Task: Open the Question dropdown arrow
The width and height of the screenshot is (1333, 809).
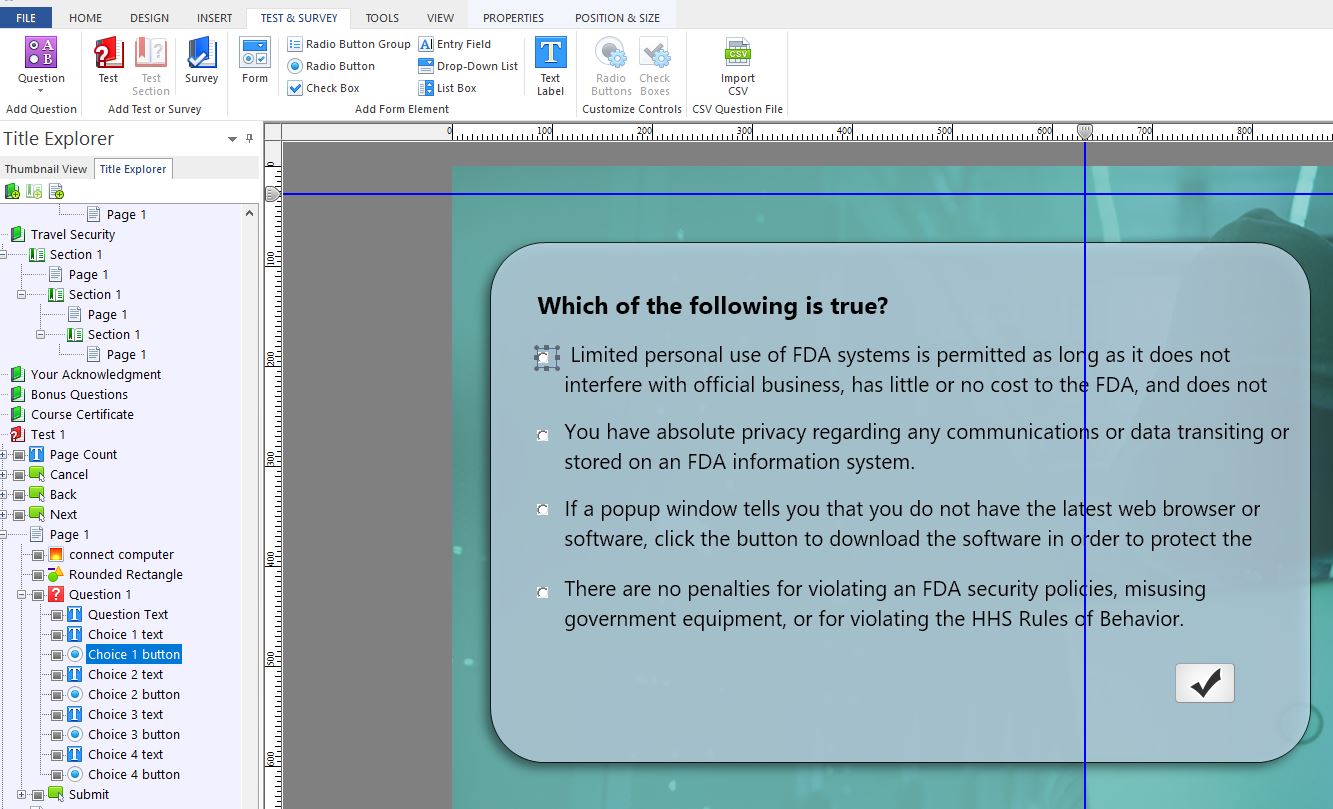Action: pyautogui.click(x=41, y=92)
